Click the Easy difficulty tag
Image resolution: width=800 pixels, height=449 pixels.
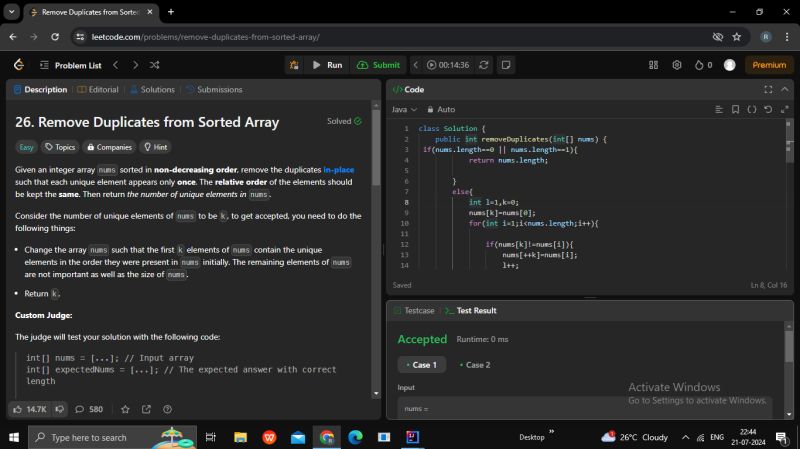26,147
